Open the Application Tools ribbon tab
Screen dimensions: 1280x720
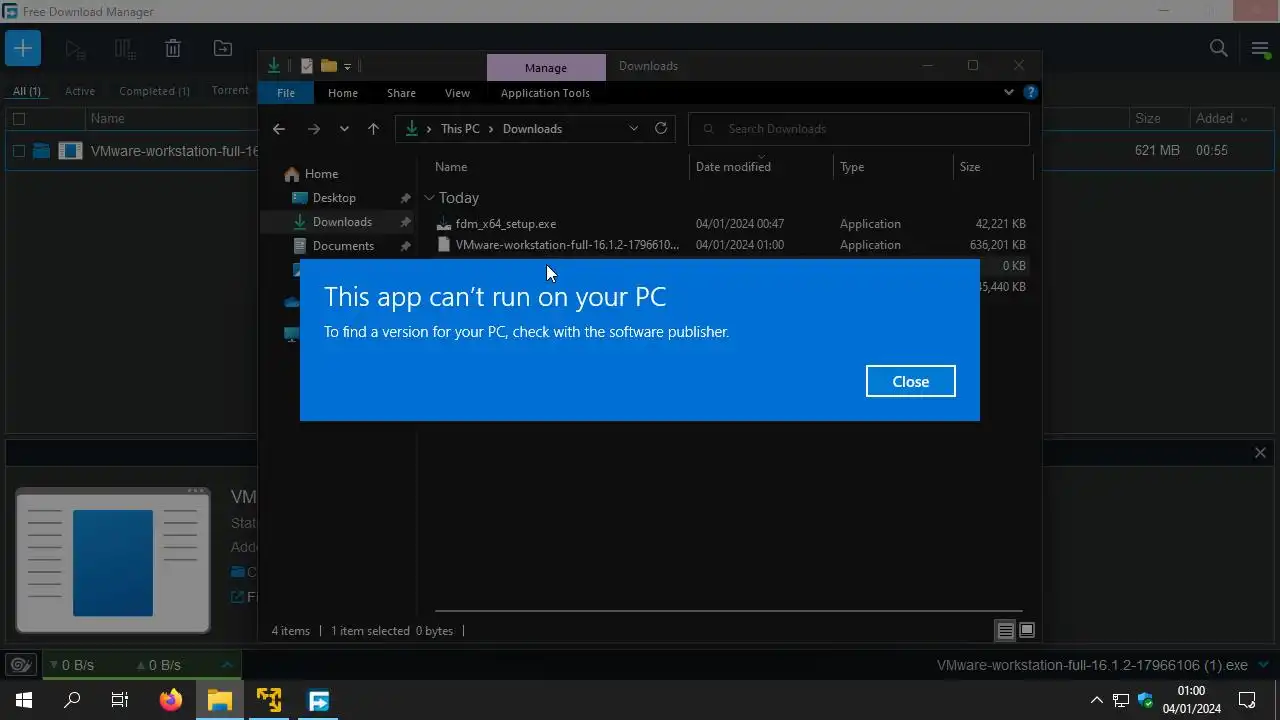point(545,93)
